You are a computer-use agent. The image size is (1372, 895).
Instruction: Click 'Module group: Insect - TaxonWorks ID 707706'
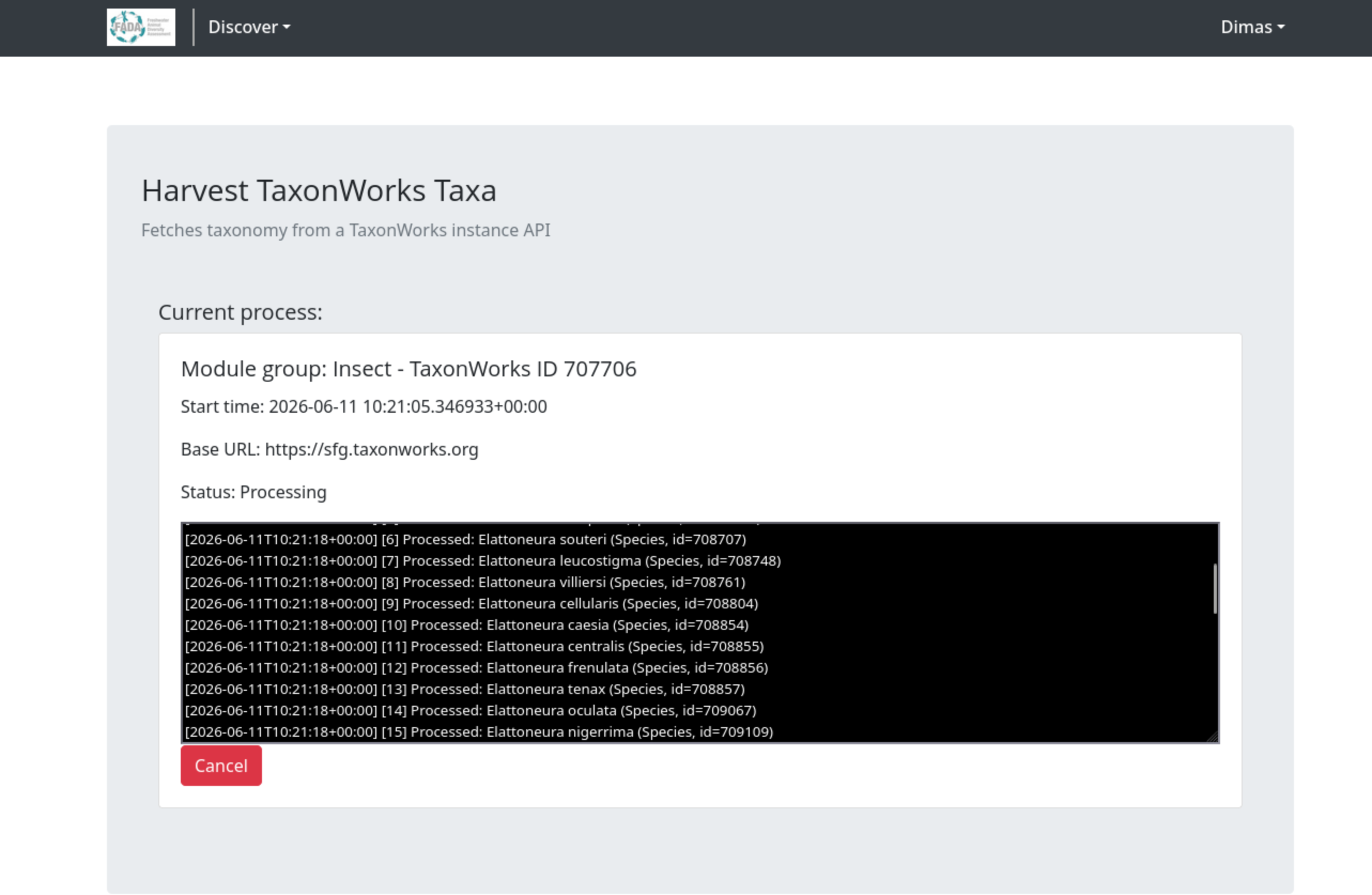408,369
